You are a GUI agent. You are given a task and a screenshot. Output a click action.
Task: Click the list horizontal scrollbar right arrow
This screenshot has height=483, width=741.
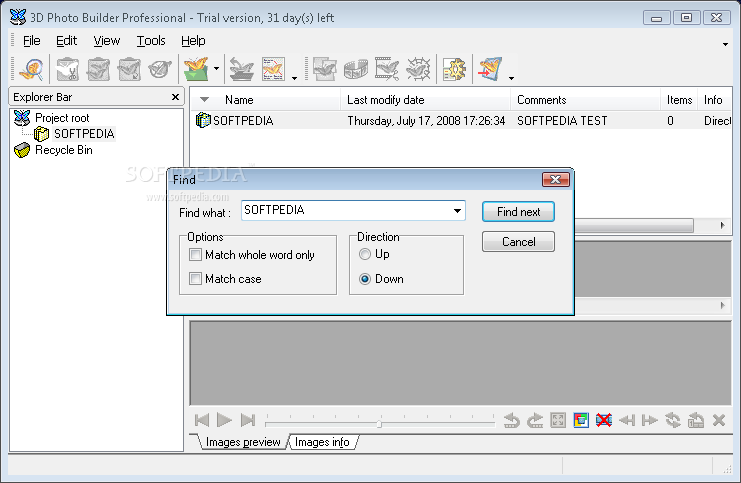pyautogui.click(x=722, y=225)
